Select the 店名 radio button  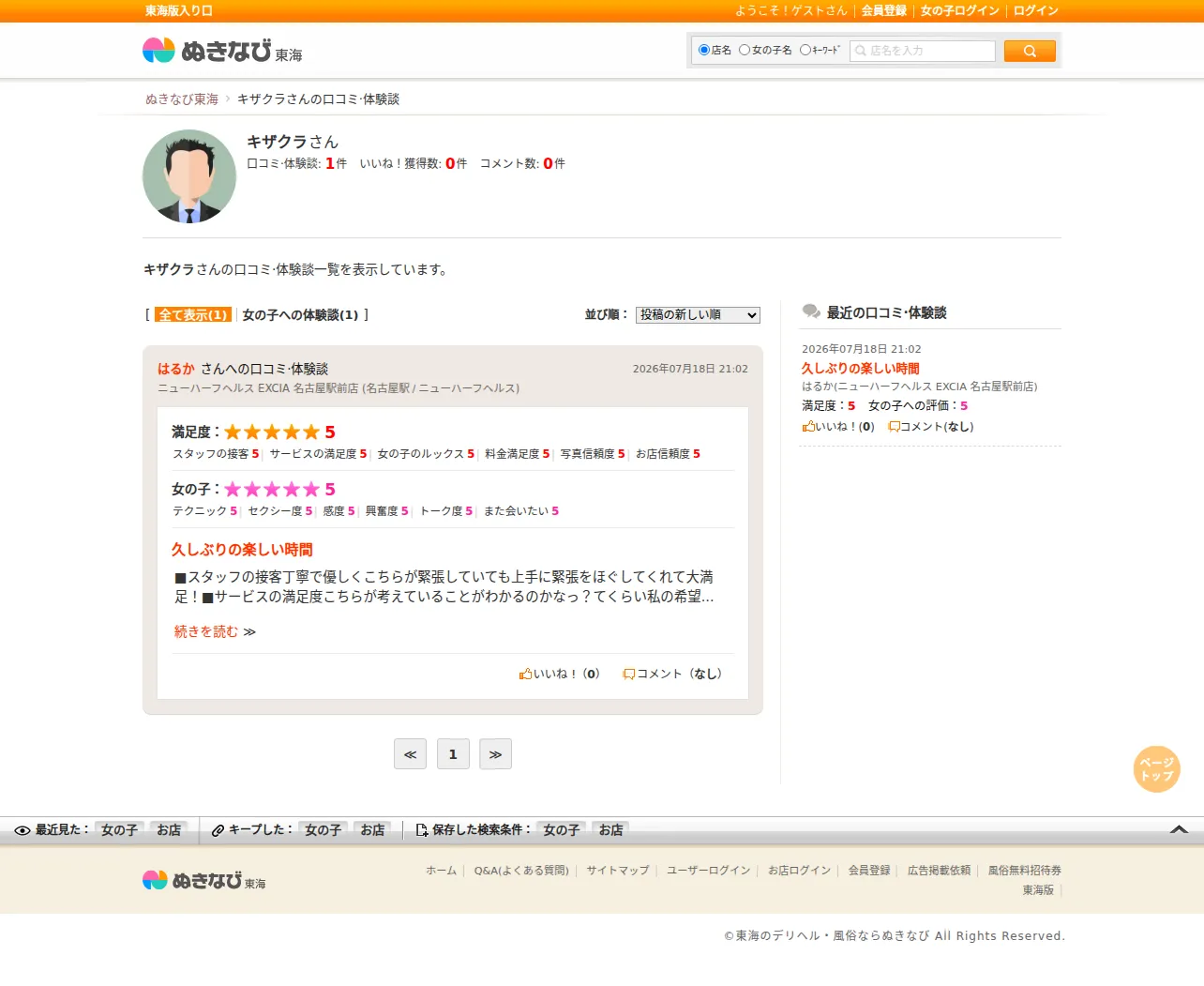[704, 50]
